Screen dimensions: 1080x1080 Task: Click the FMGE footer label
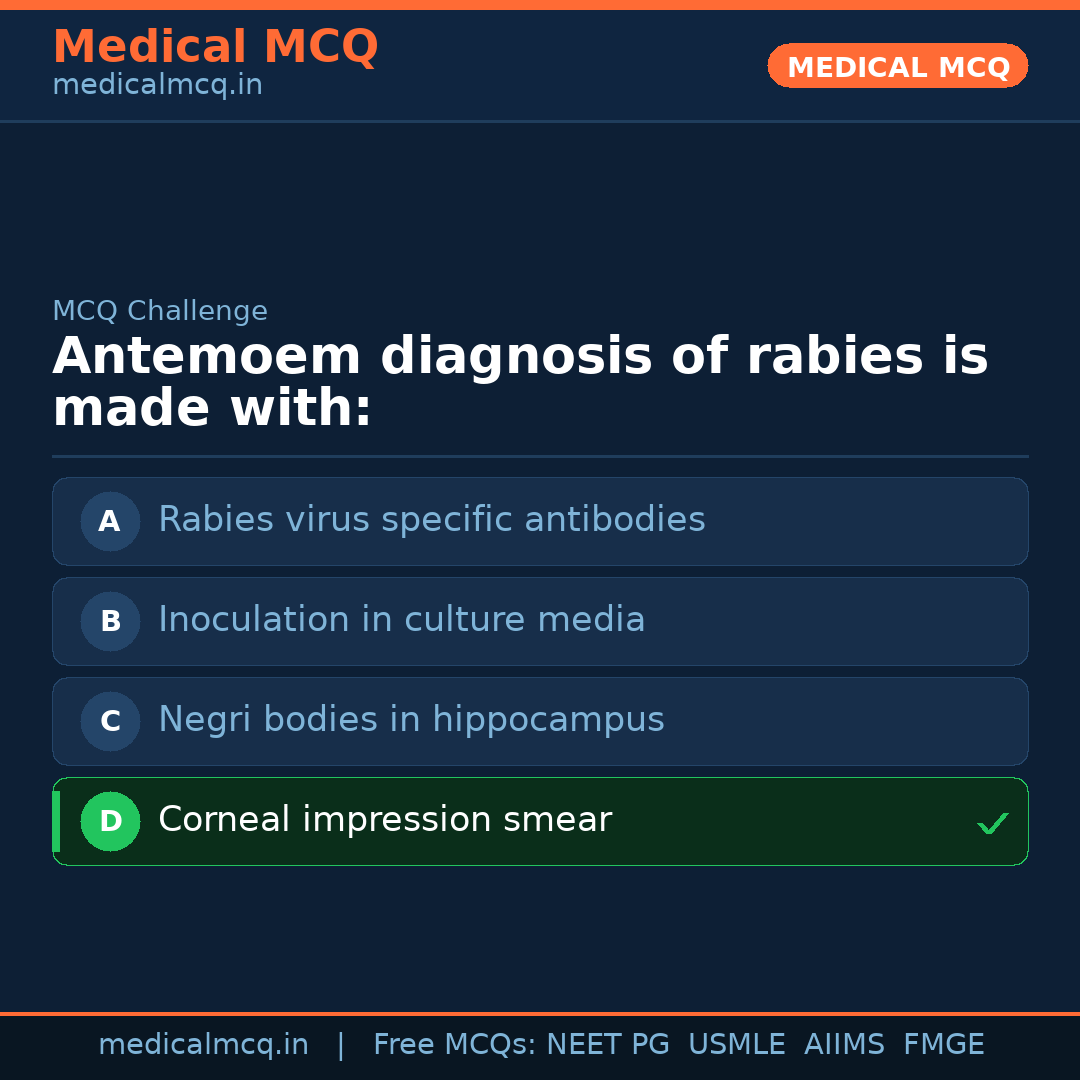tap(944, 1045)
